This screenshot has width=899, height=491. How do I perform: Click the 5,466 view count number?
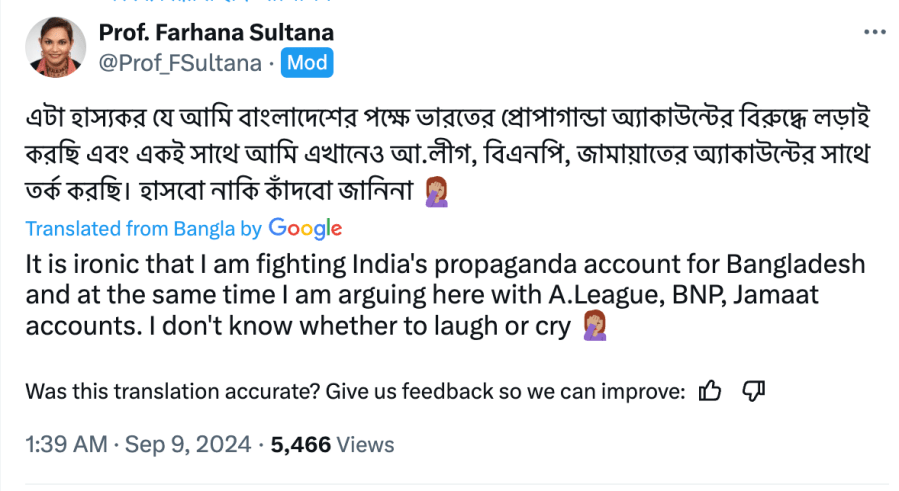pos(300,445)
